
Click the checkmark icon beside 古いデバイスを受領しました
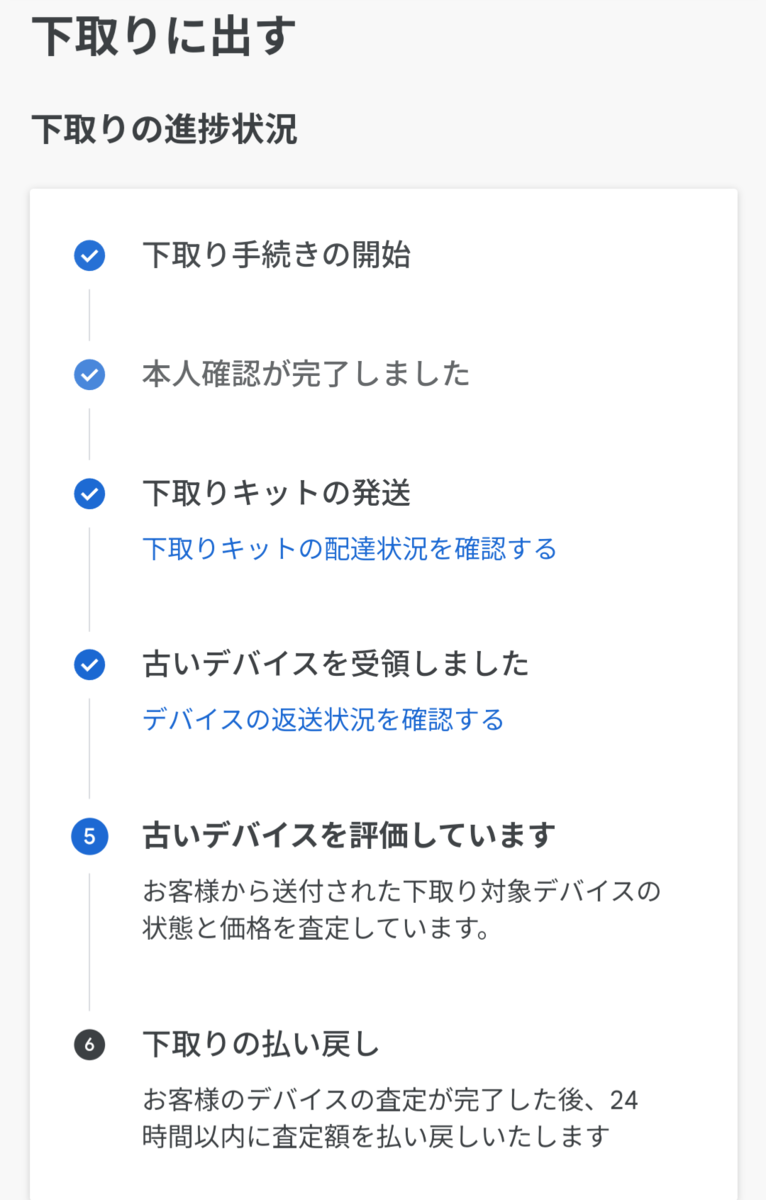click(x=89, y=665)
